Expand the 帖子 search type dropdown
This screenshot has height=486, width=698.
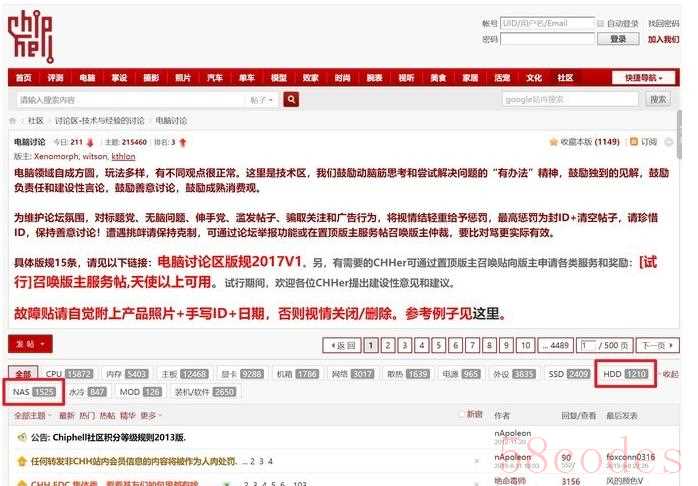[262, 99]
